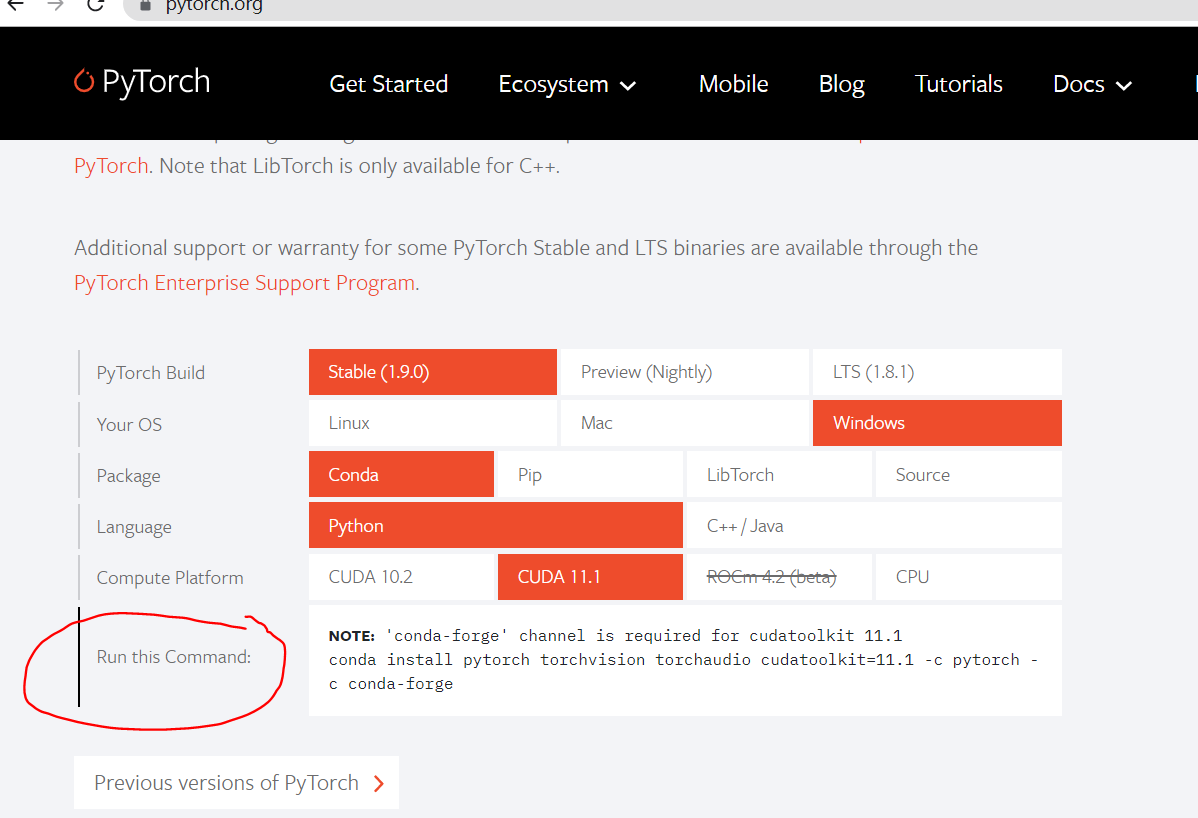Go to the Blog page
Screen dimensions: 1198x818
point(841,84)
